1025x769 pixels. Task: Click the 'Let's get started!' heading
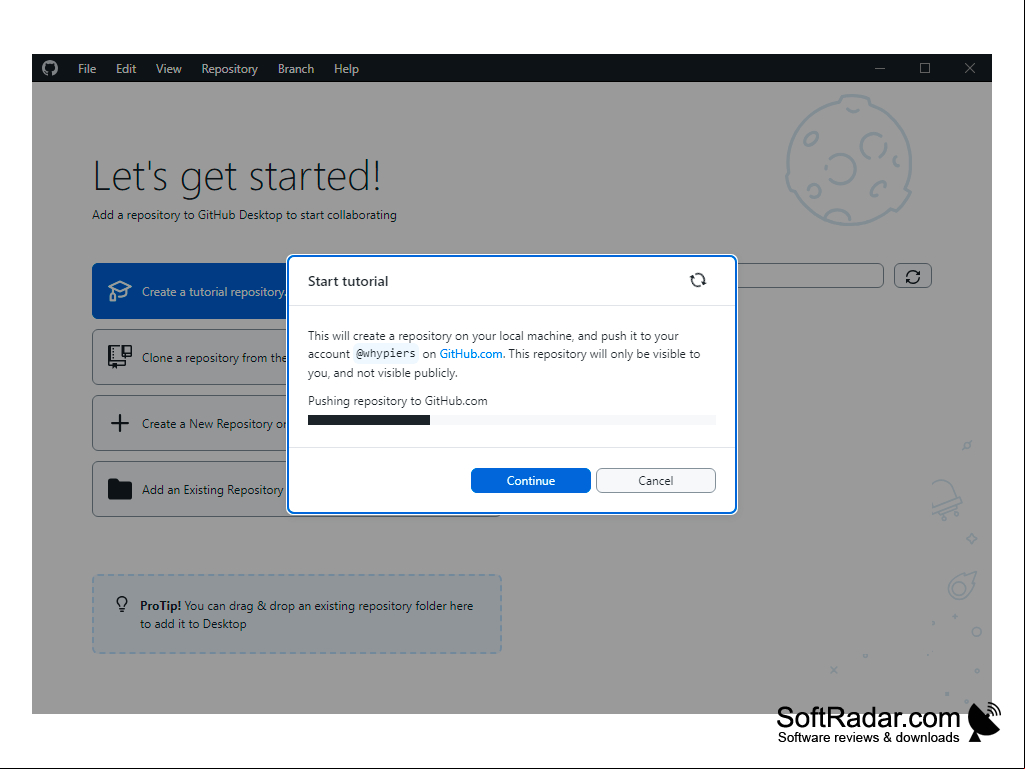click(x=237, y=177)
